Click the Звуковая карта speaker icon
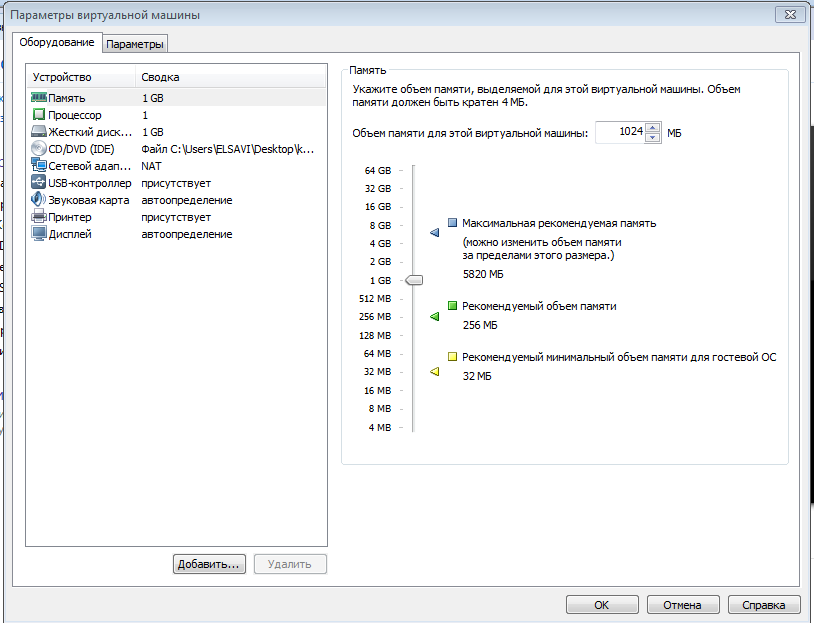Screen dimensions: 814x623 click(x=39, y=200)
